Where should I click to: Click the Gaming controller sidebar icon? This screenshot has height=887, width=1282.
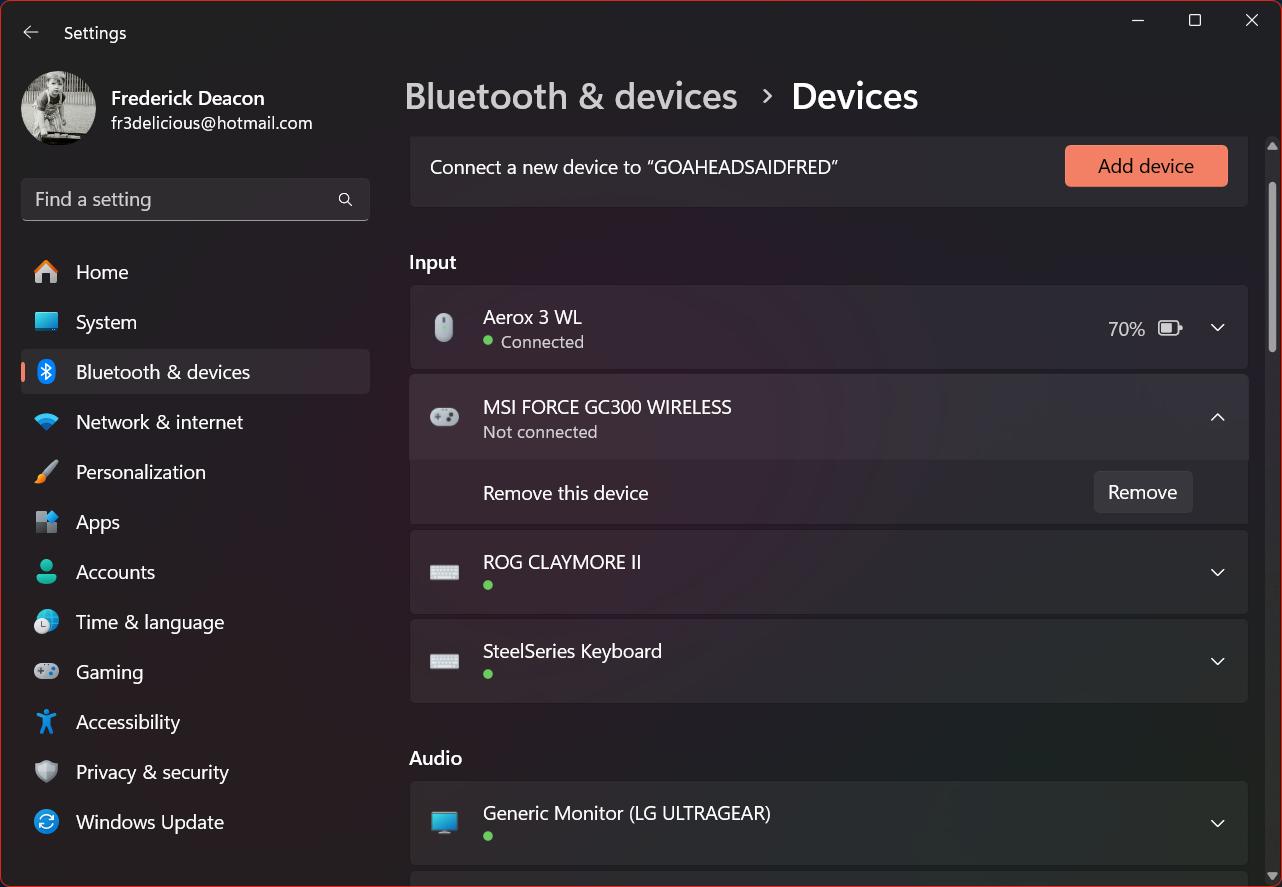(46, 671)
